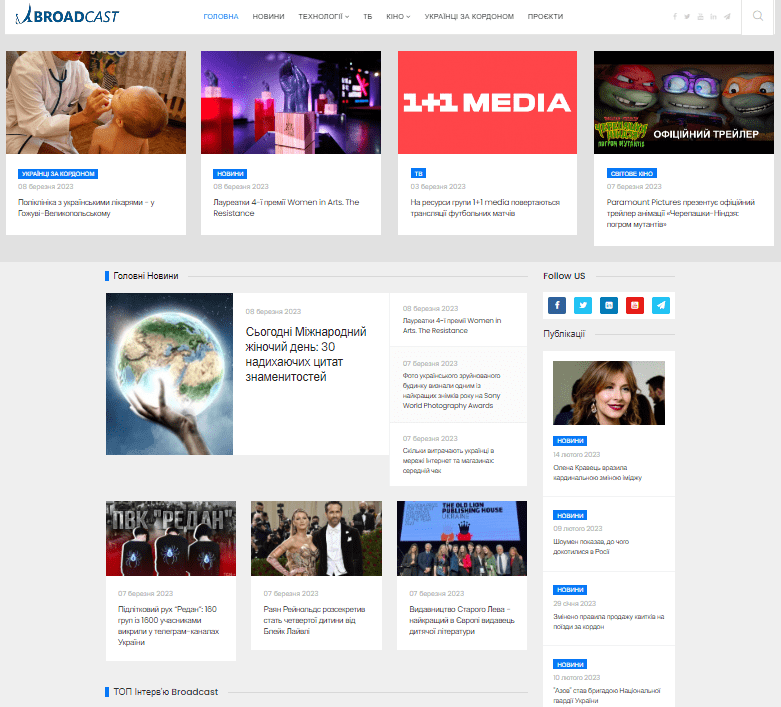Open LinkedIn icon in header

713,16
